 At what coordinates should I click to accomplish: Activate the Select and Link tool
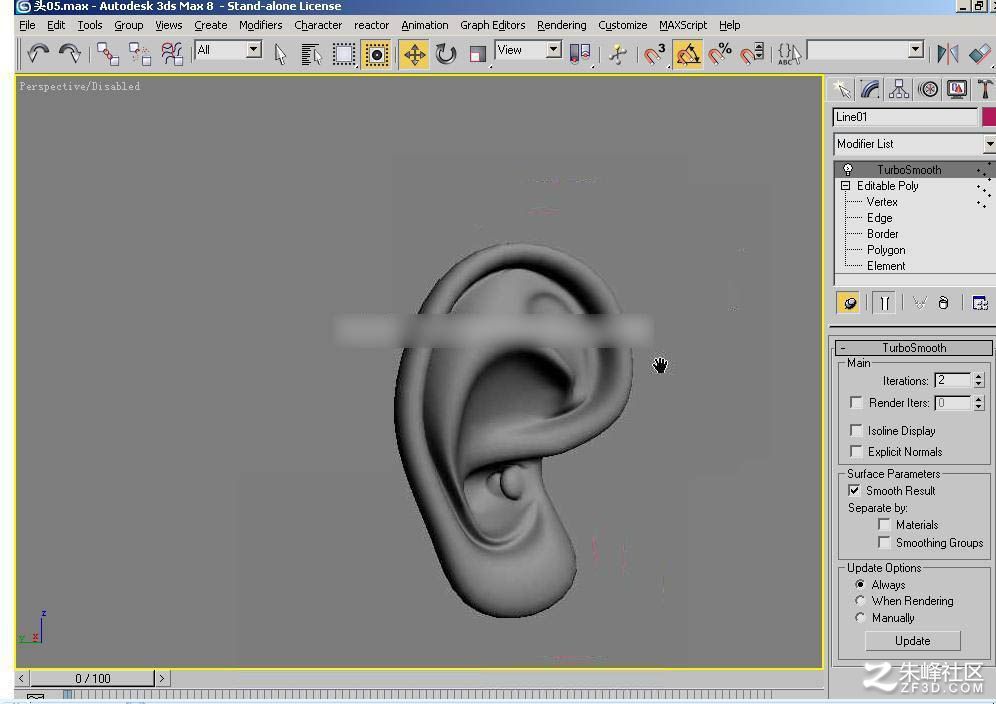[108, 53]
